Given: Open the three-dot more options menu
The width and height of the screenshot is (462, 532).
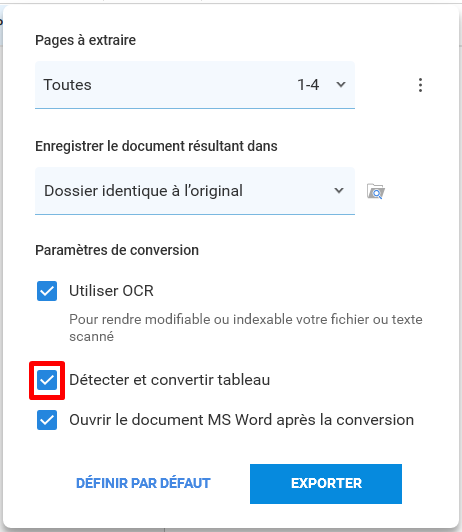Looking at the screenshot, I should tap(420, 85).
